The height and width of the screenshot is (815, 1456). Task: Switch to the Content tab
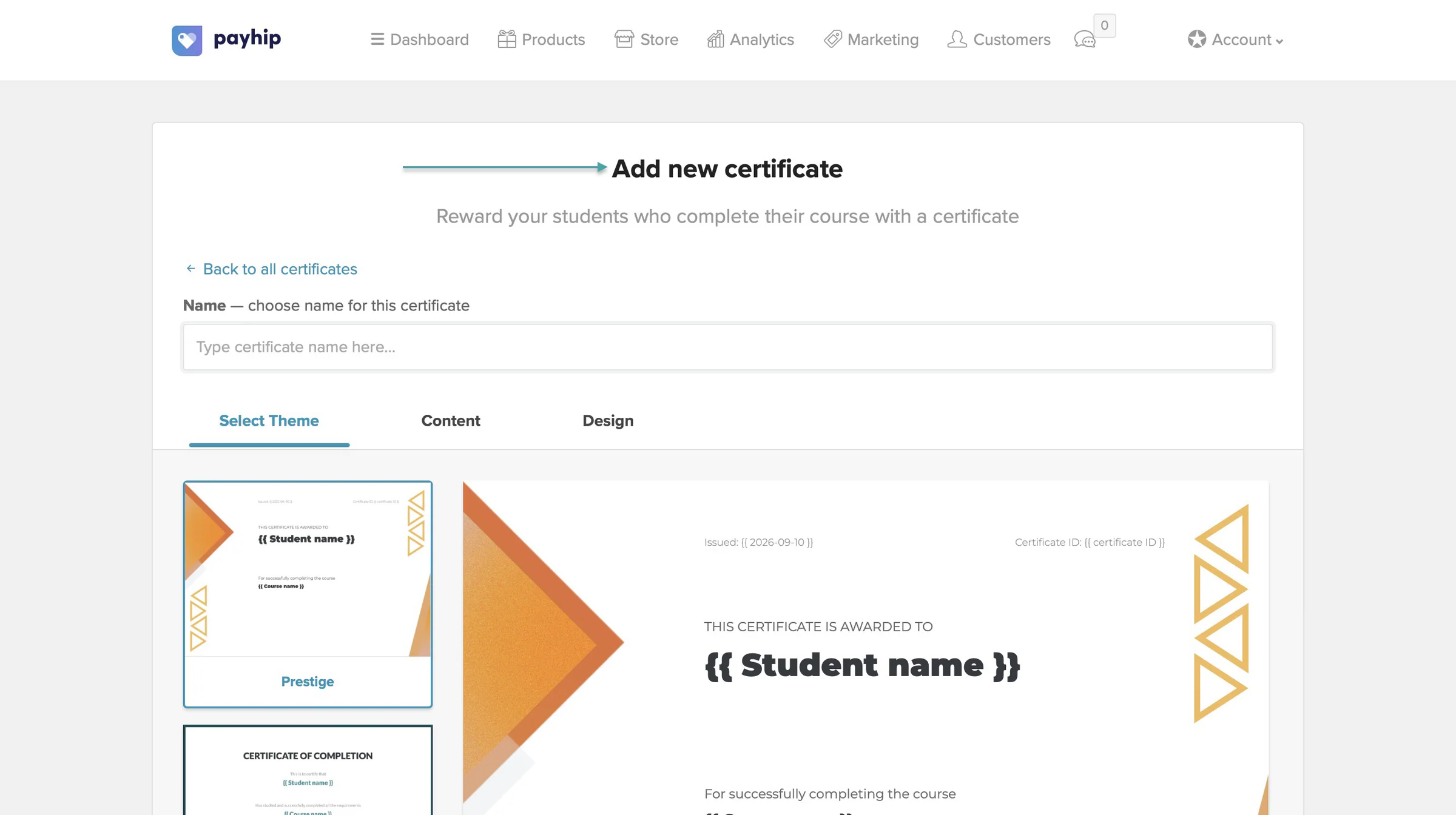[x=451, y=421]
